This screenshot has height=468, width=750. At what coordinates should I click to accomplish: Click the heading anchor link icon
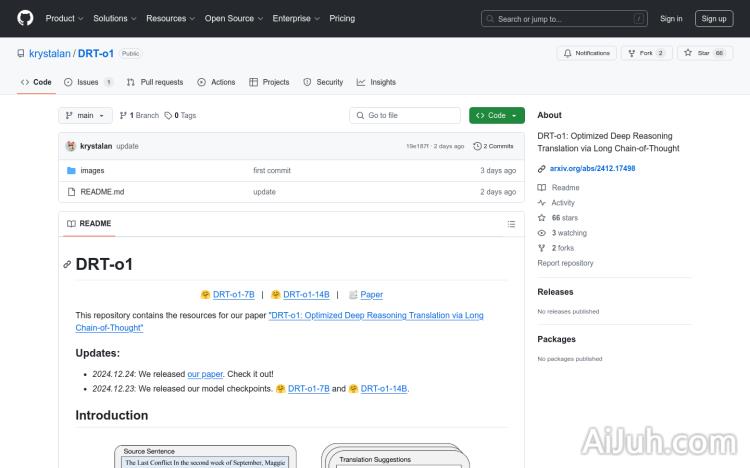click(x=67, y=265)
